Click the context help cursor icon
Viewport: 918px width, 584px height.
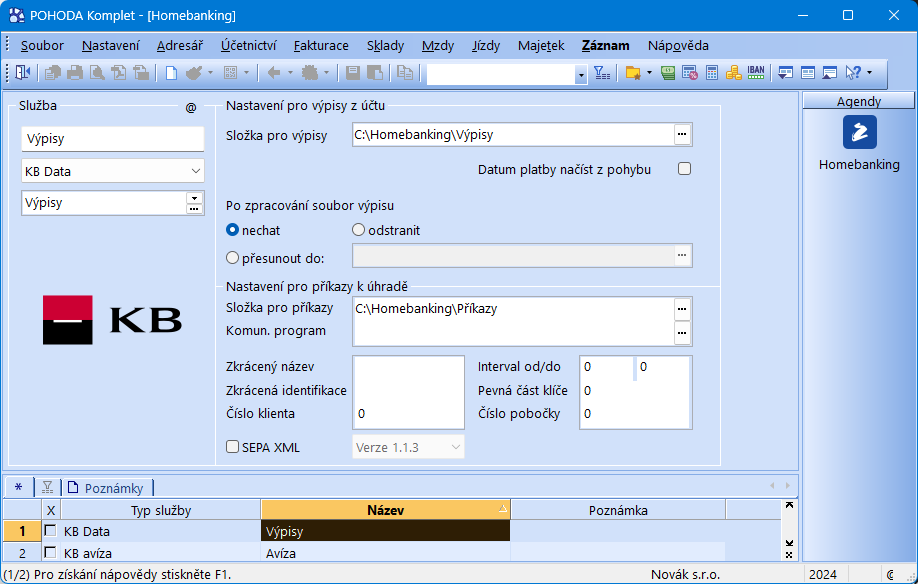coord(853,73)
